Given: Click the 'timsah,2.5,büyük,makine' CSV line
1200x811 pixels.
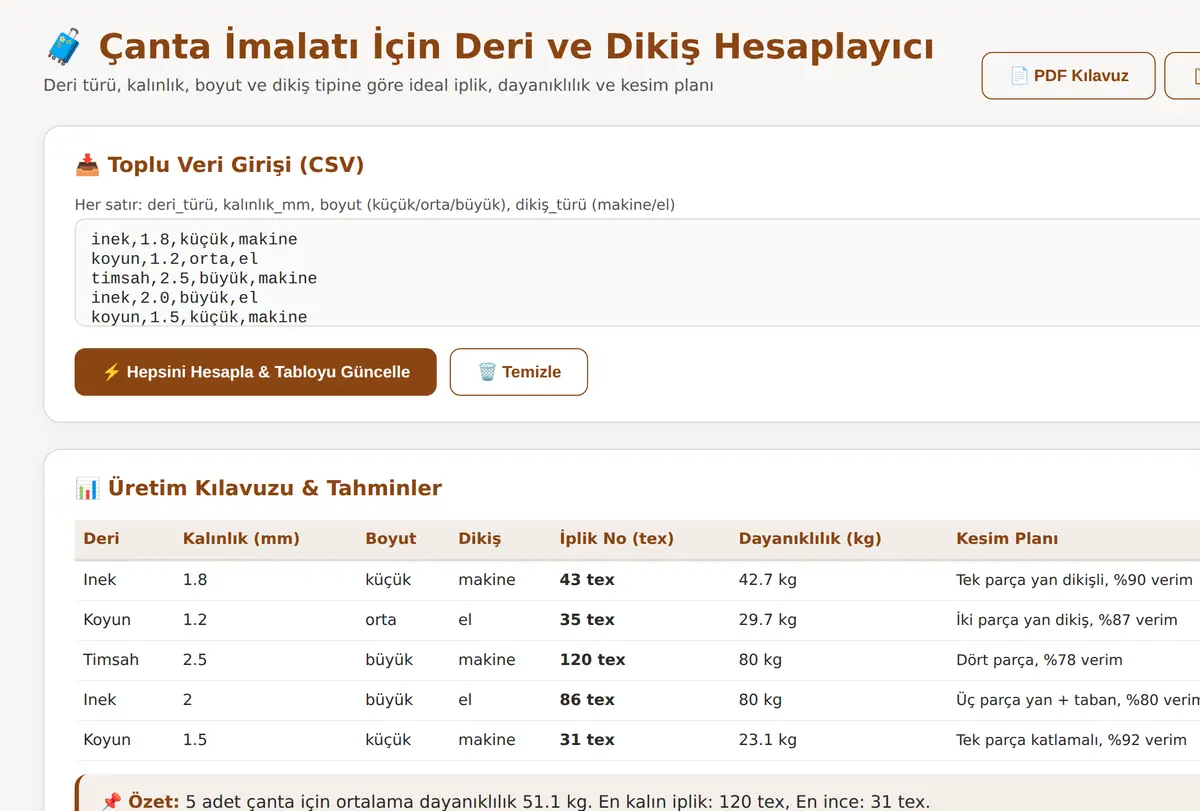Looking at the screenshot, I should 204,278.
